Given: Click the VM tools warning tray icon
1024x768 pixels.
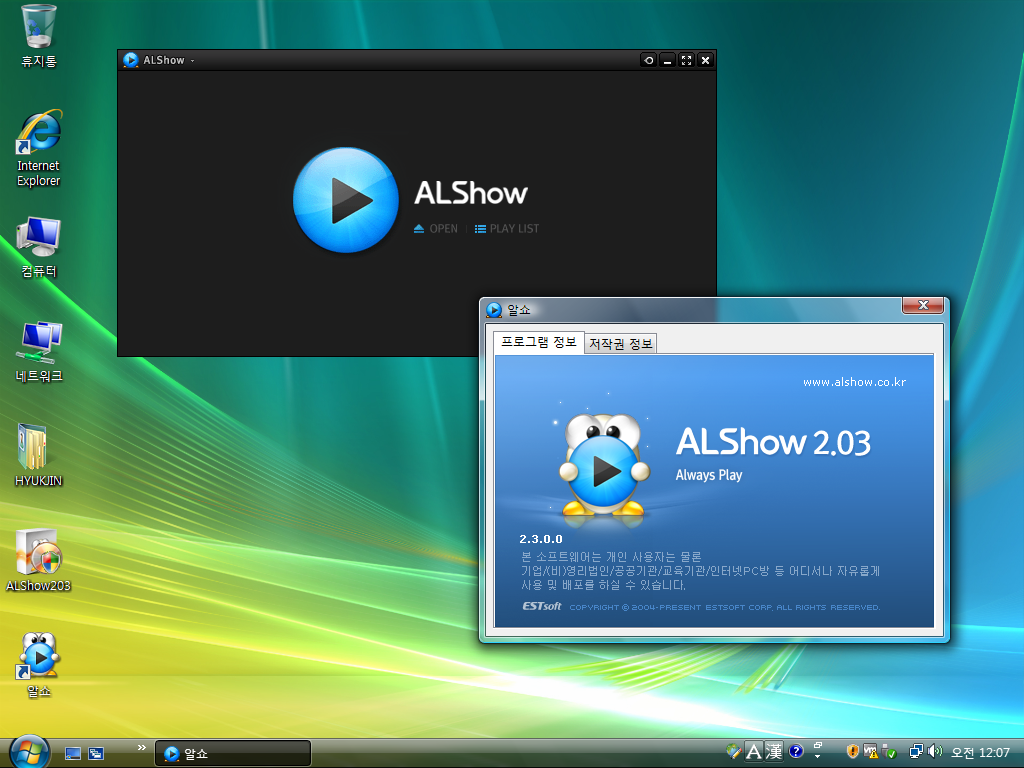Looking at the screenshot, I should 871,752.
